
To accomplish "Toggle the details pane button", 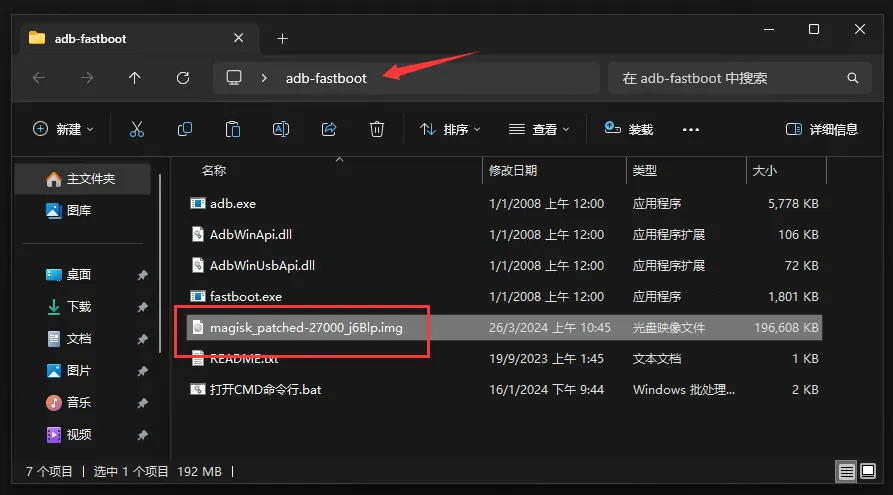I will [x=822, y=129].
